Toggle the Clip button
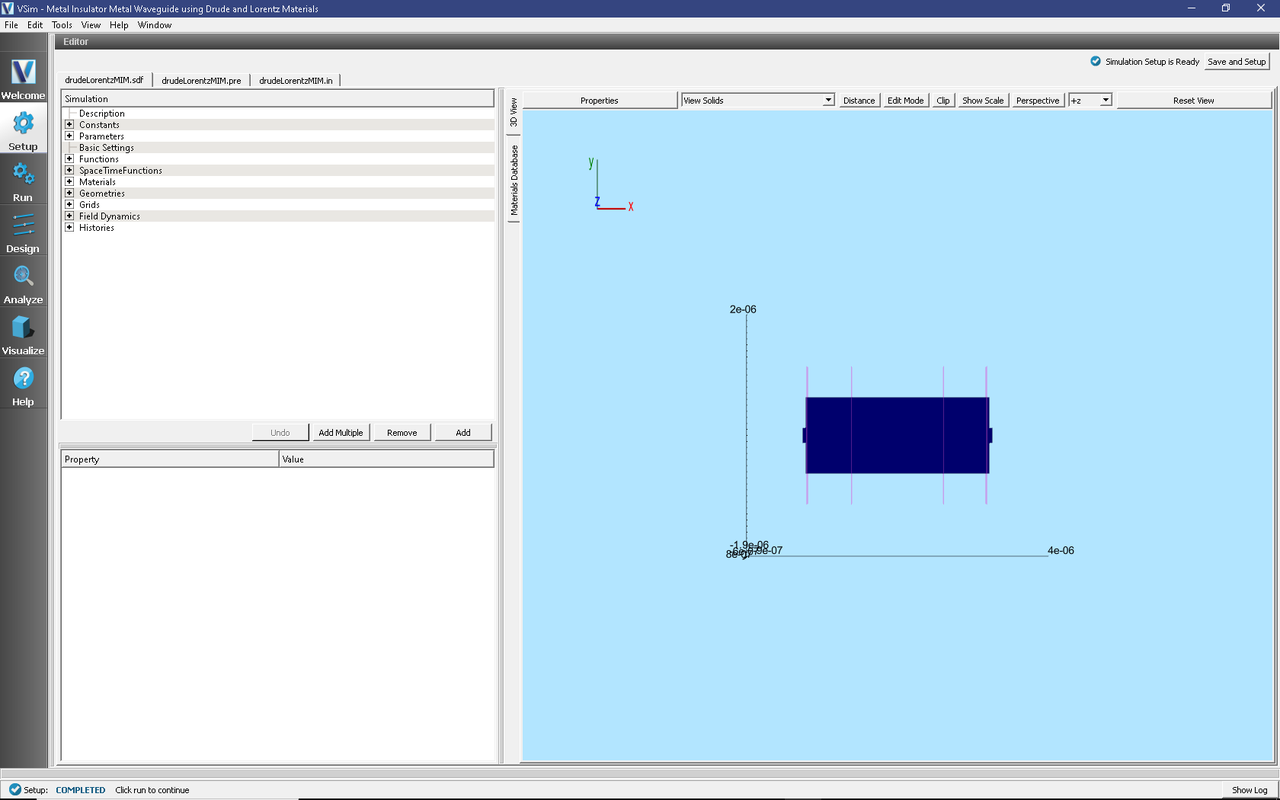The height and width of the screenshot is (800, 1280). (943, 100)
